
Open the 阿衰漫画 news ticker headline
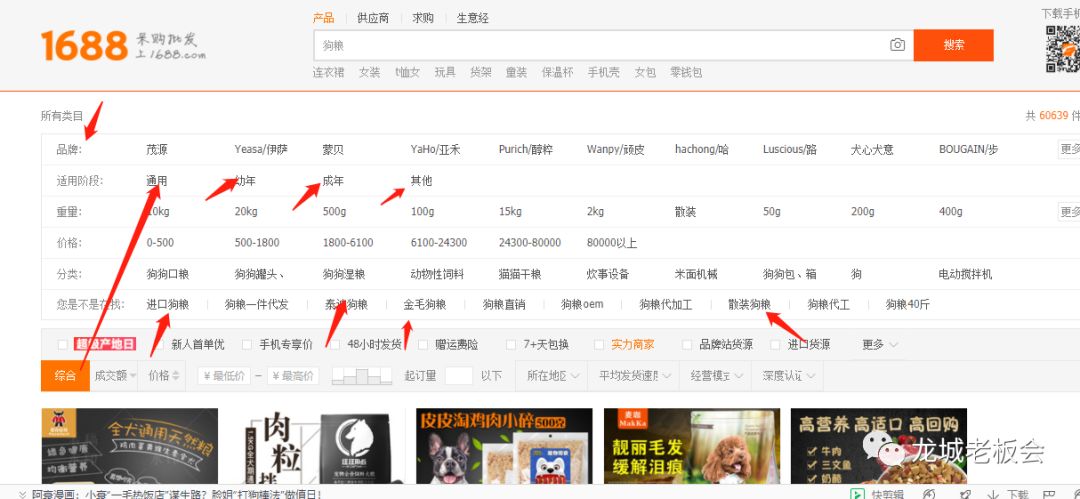(177, 494)
